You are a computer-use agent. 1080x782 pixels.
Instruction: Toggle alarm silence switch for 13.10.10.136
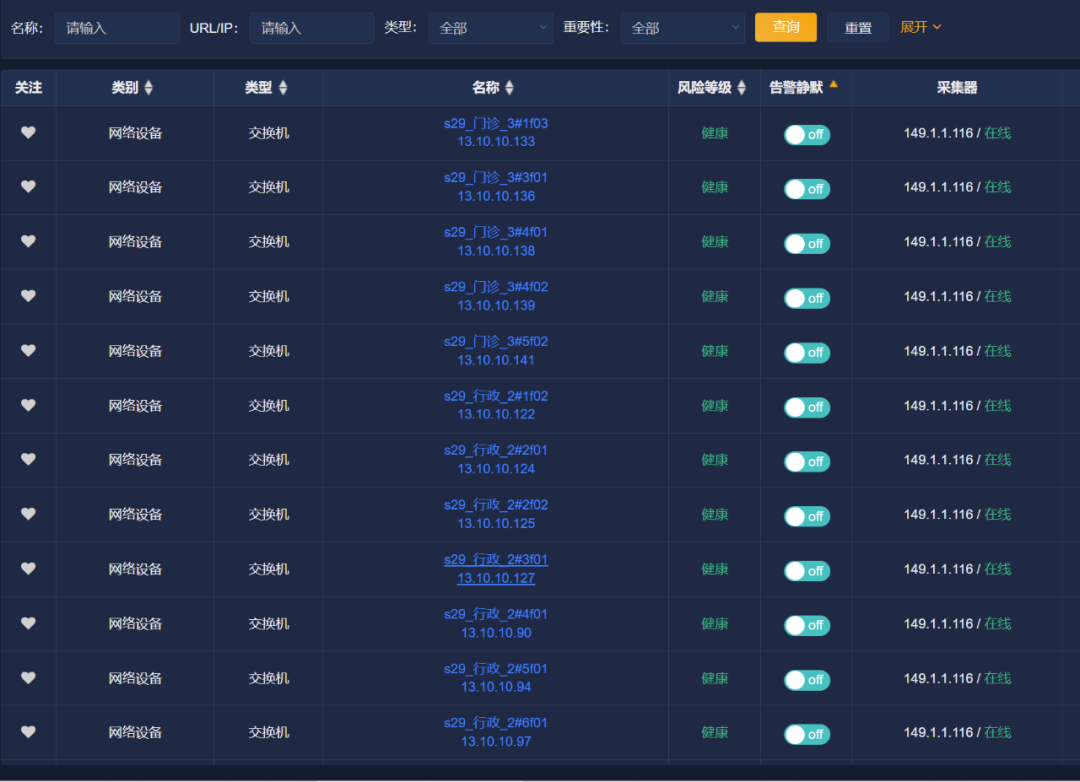[x=807, y=189]
